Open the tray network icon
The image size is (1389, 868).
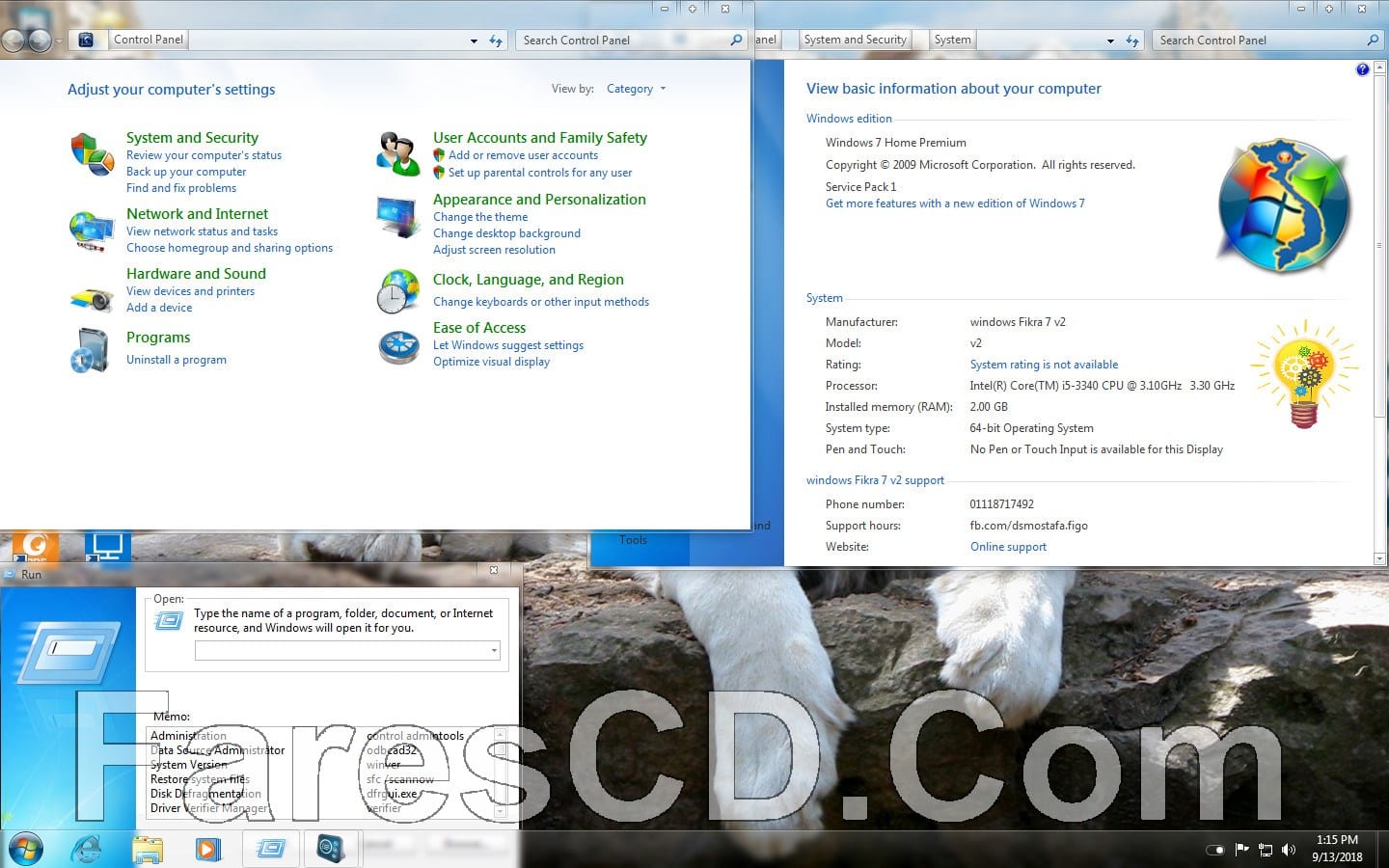pyautogui.click(x=1265, y=850)
